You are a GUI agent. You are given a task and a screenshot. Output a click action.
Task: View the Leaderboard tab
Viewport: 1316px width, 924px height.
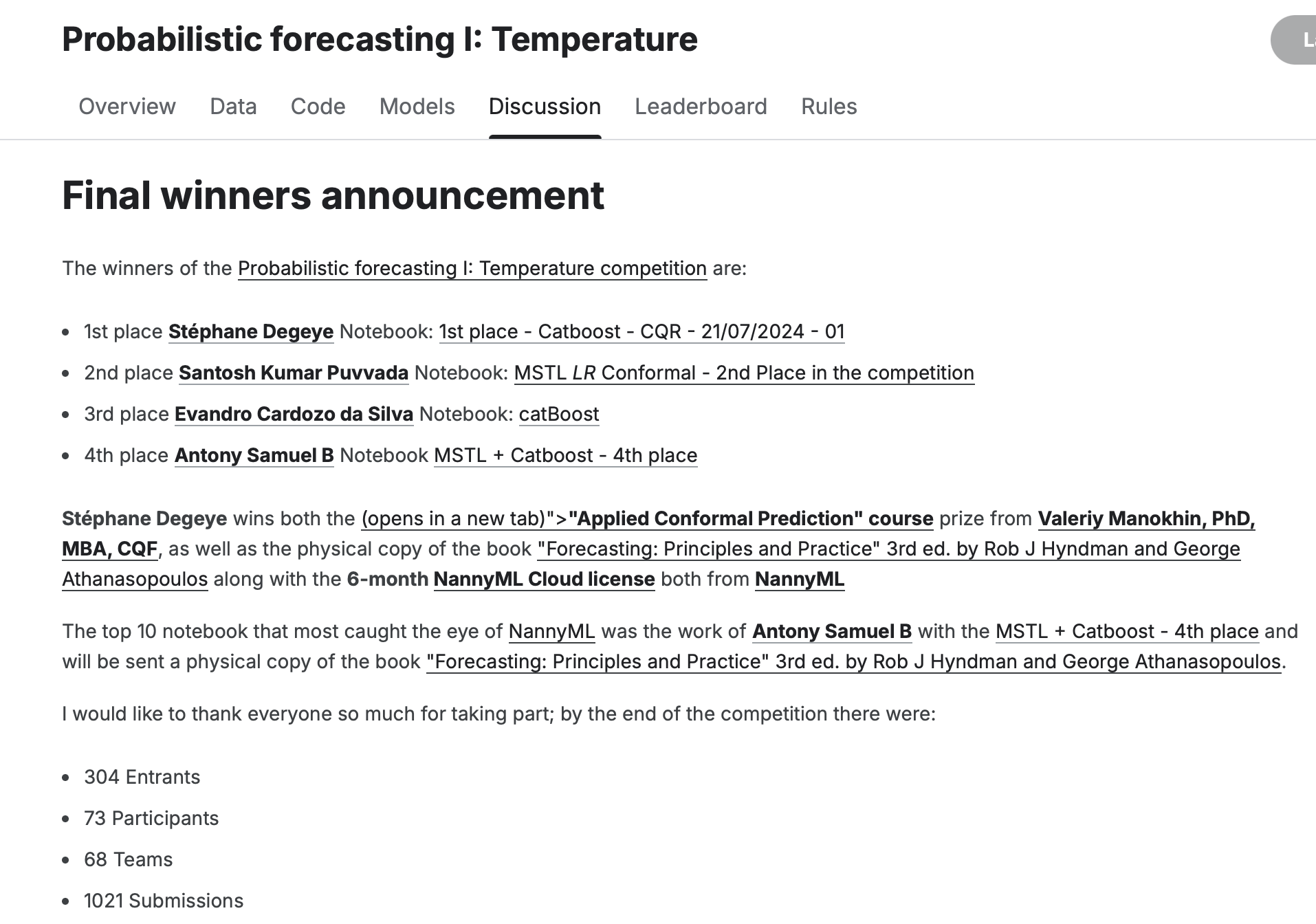coord(701,107)
